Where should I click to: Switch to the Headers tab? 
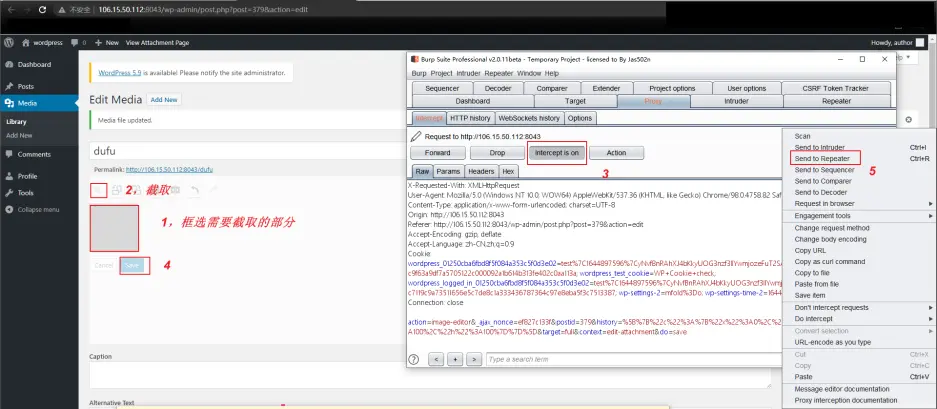(481, 172)
